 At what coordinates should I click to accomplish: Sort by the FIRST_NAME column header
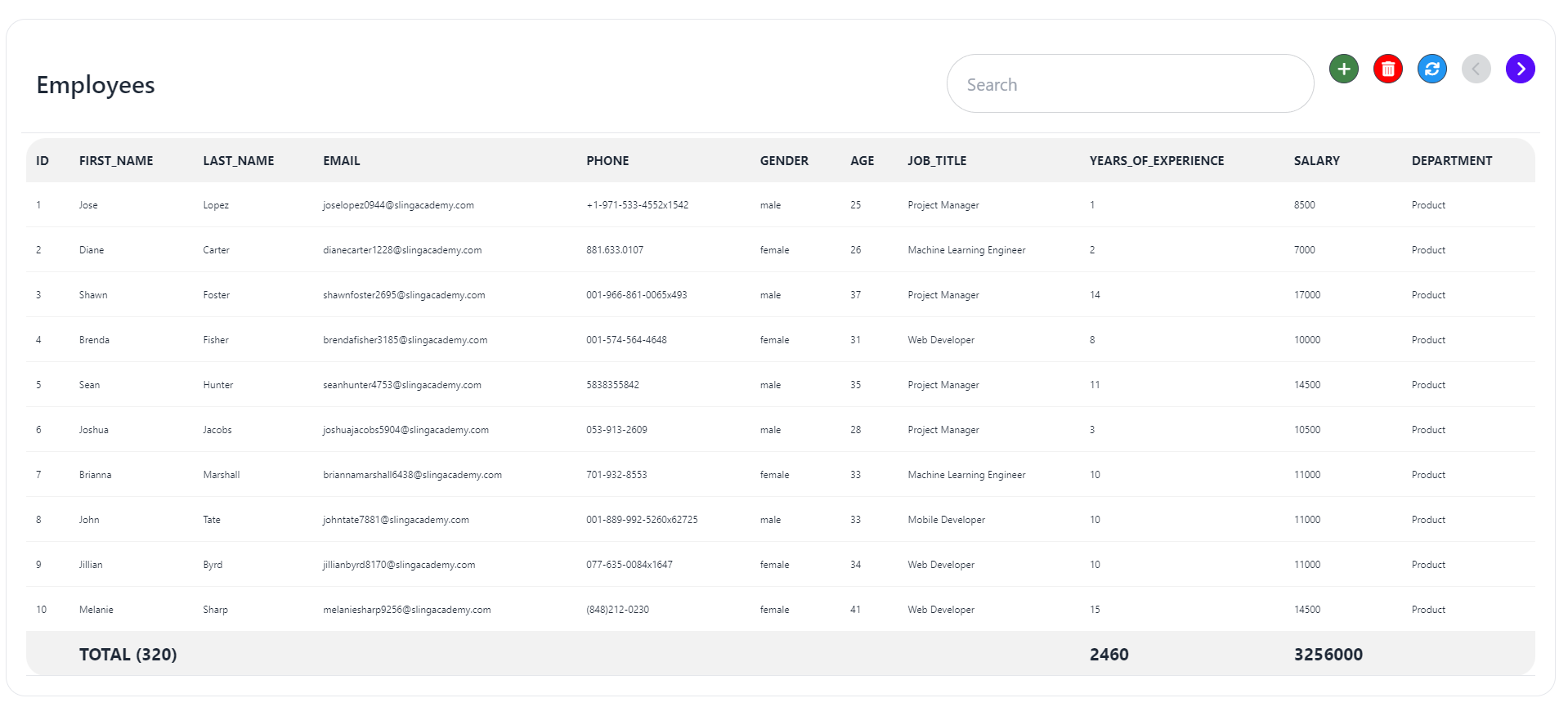[x=116, y=161]
